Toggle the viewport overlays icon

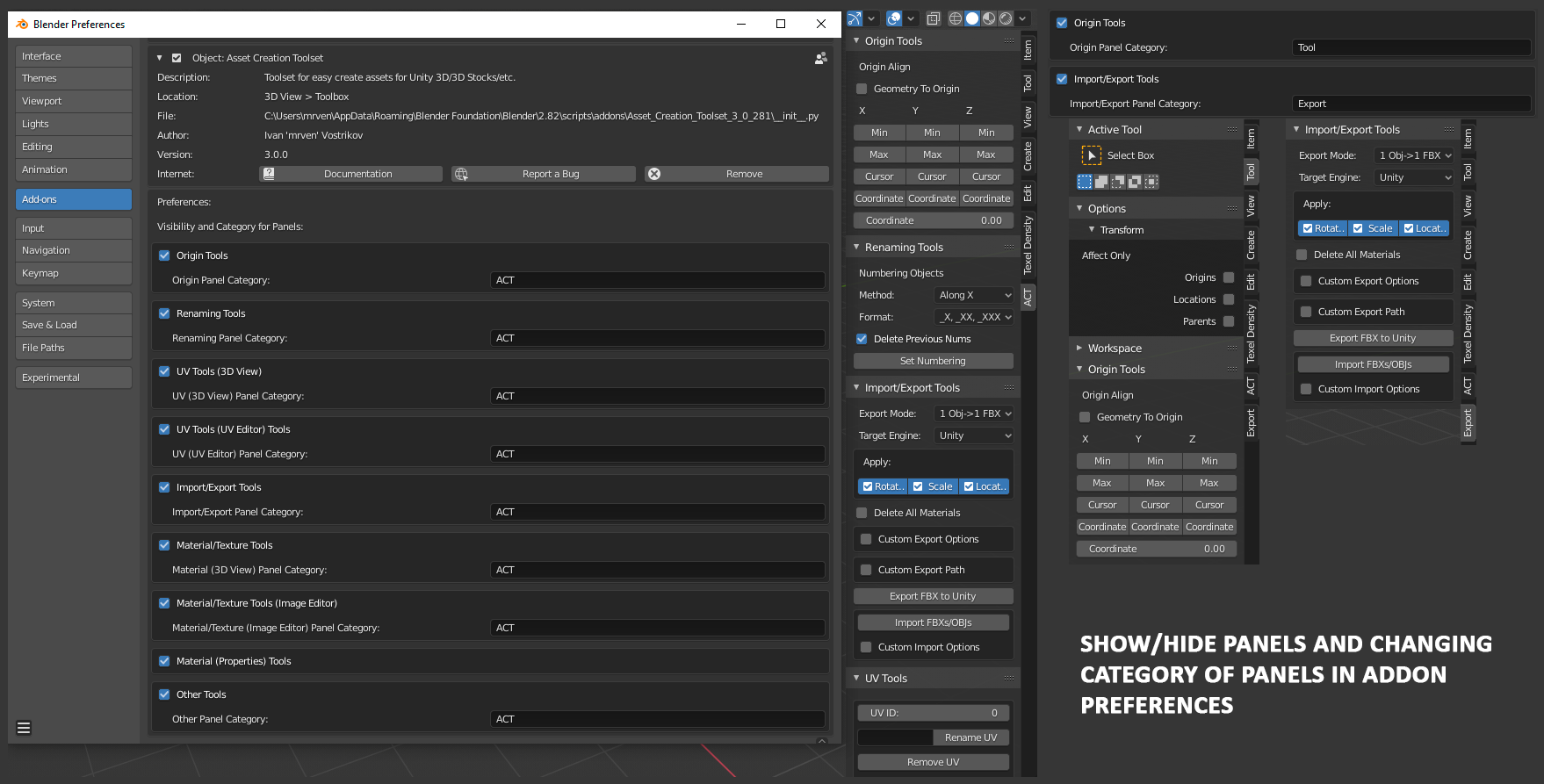(894, 18)
